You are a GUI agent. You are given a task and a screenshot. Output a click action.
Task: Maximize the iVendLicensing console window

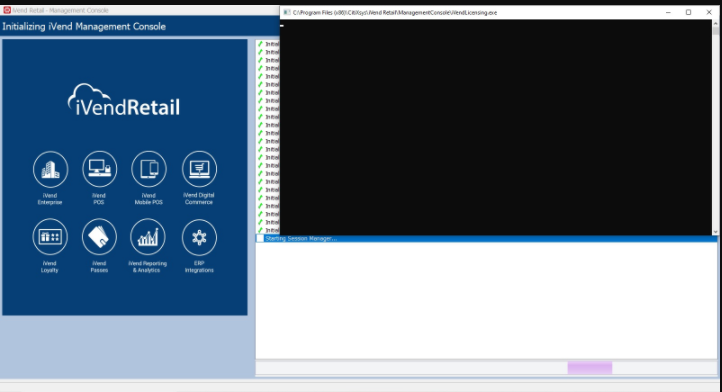pos(688,12)
